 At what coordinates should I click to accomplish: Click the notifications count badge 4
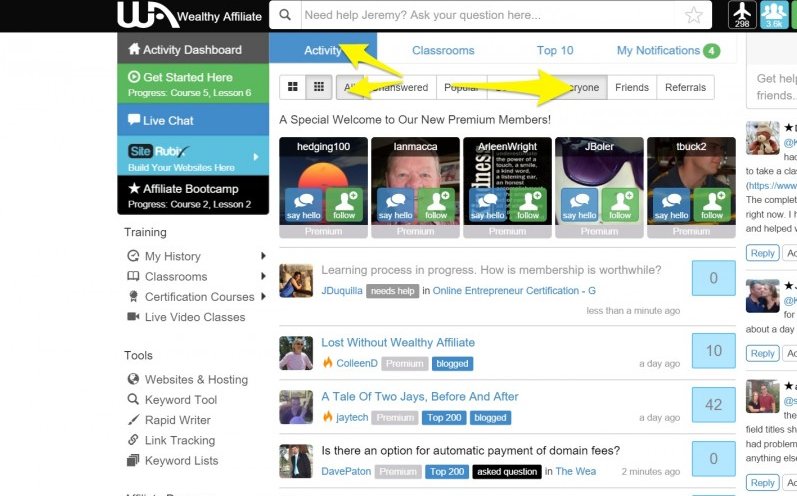[712, 51]
